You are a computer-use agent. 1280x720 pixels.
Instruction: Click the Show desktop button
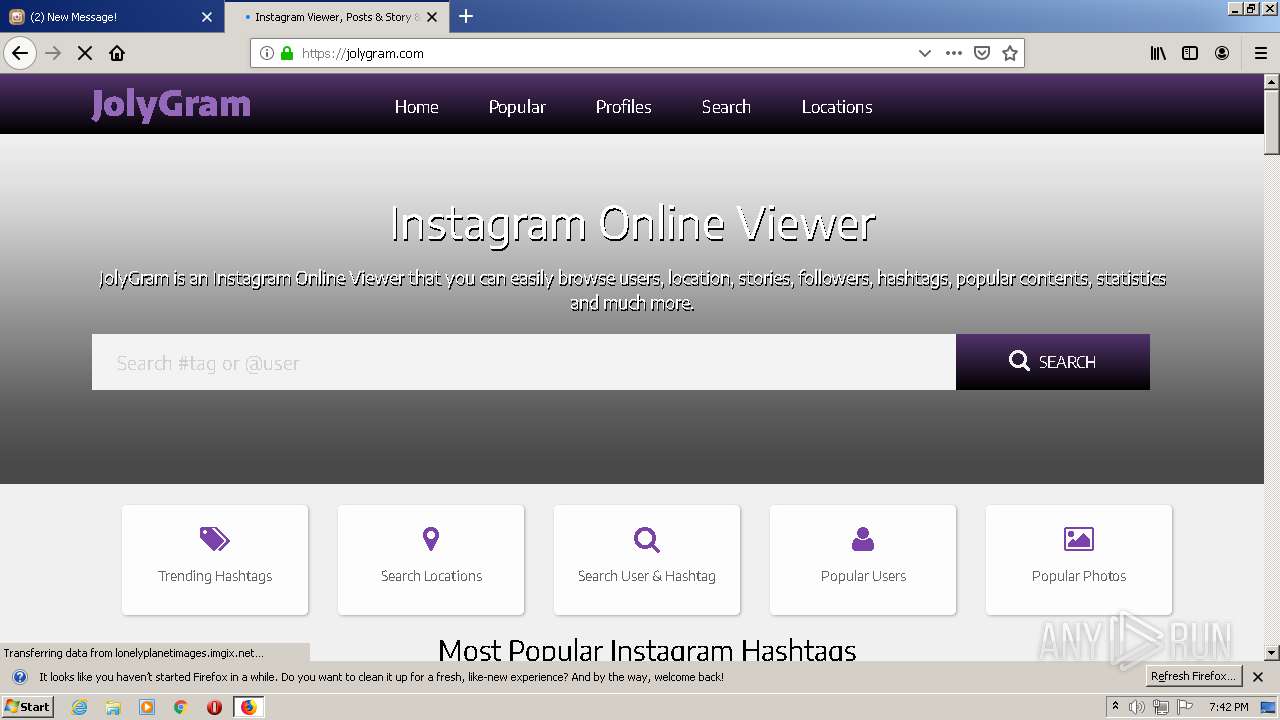1268,707
